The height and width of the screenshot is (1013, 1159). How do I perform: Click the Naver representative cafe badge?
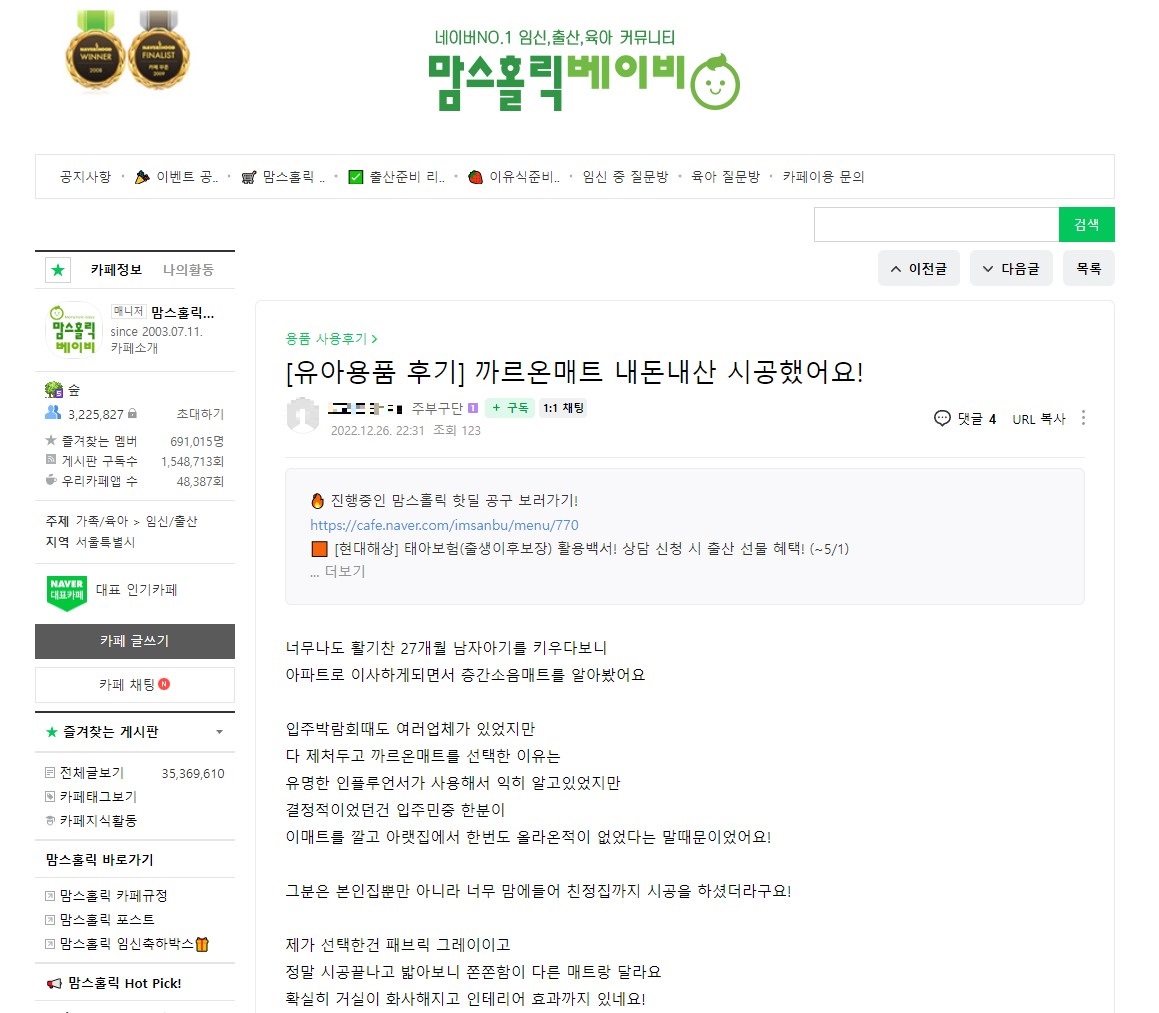pos(67,593)
